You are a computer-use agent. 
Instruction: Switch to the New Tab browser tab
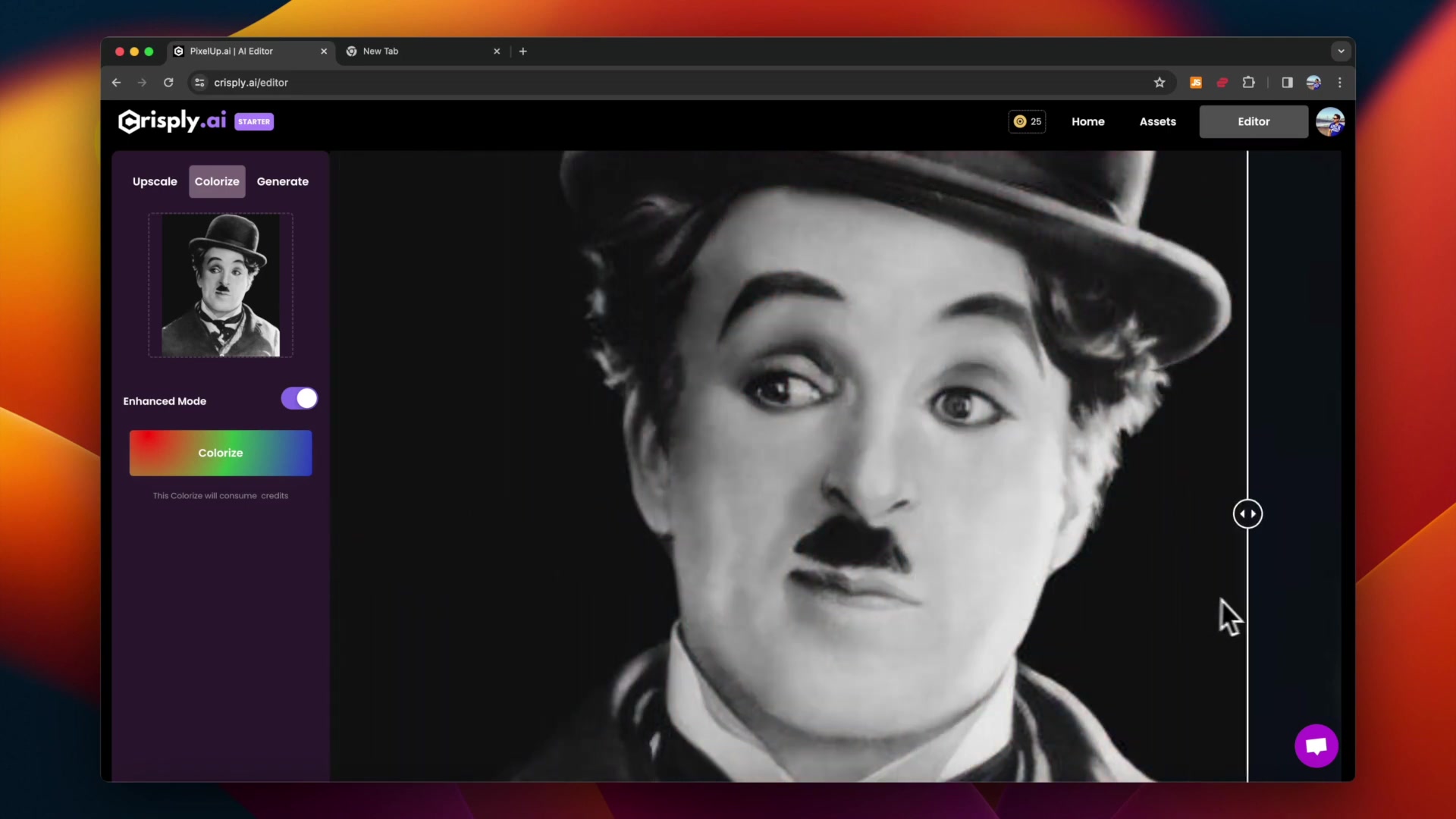pos(422,52)
